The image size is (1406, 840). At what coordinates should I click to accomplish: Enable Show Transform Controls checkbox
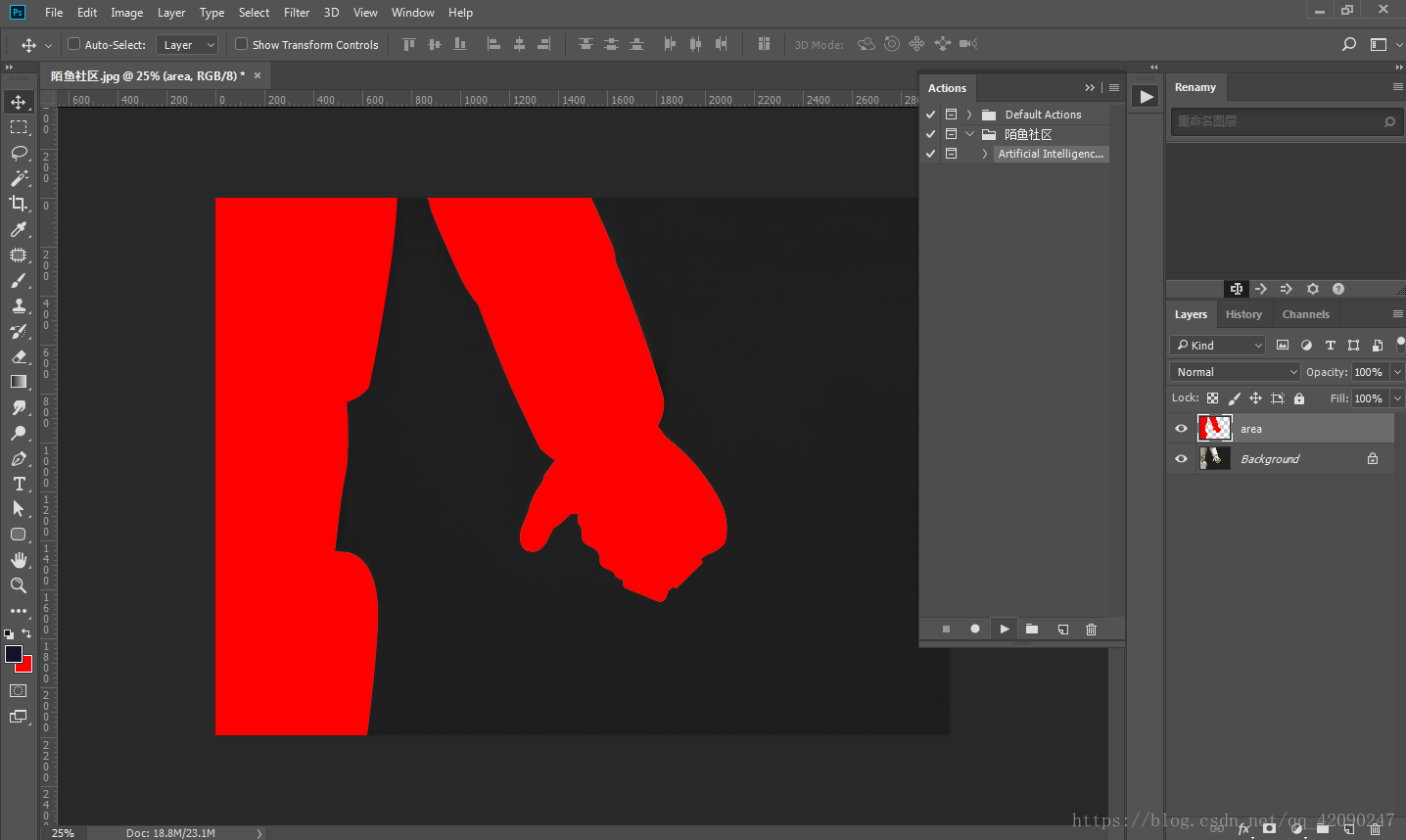point(241,44)
